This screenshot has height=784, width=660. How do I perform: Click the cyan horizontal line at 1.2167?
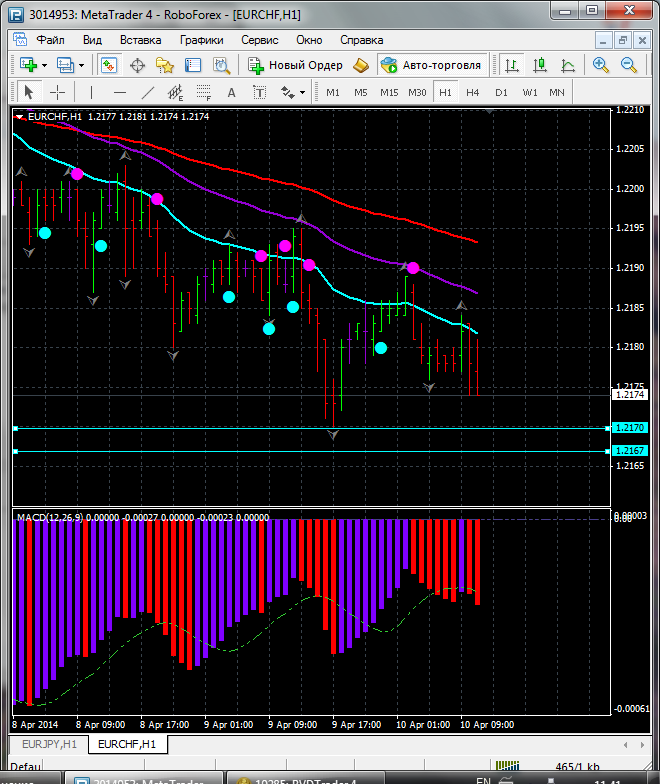[x=312, y=452]
